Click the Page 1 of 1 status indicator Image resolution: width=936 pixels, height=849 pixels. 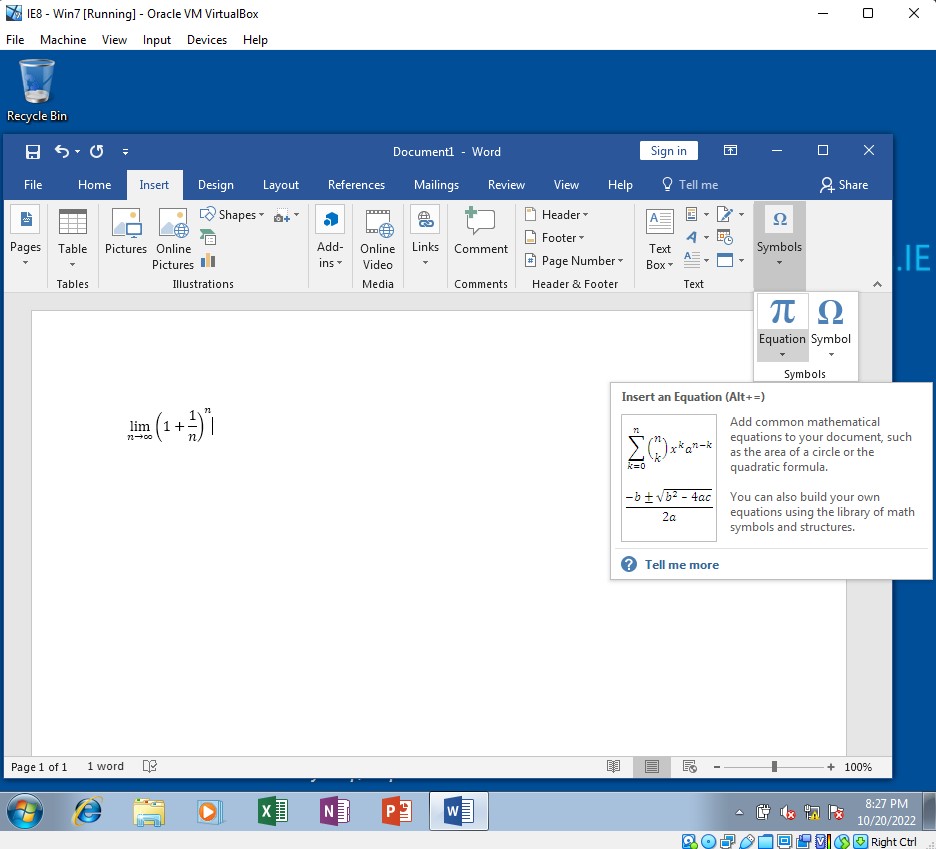(39, 767)
